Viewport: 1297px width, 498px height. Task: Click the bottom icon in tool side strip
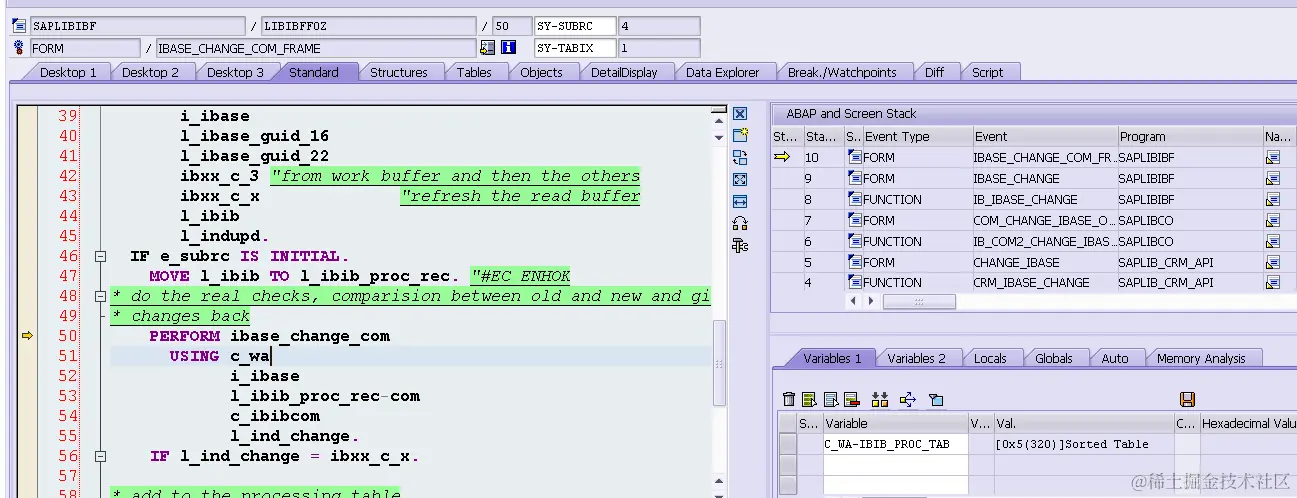click(740, 245)
